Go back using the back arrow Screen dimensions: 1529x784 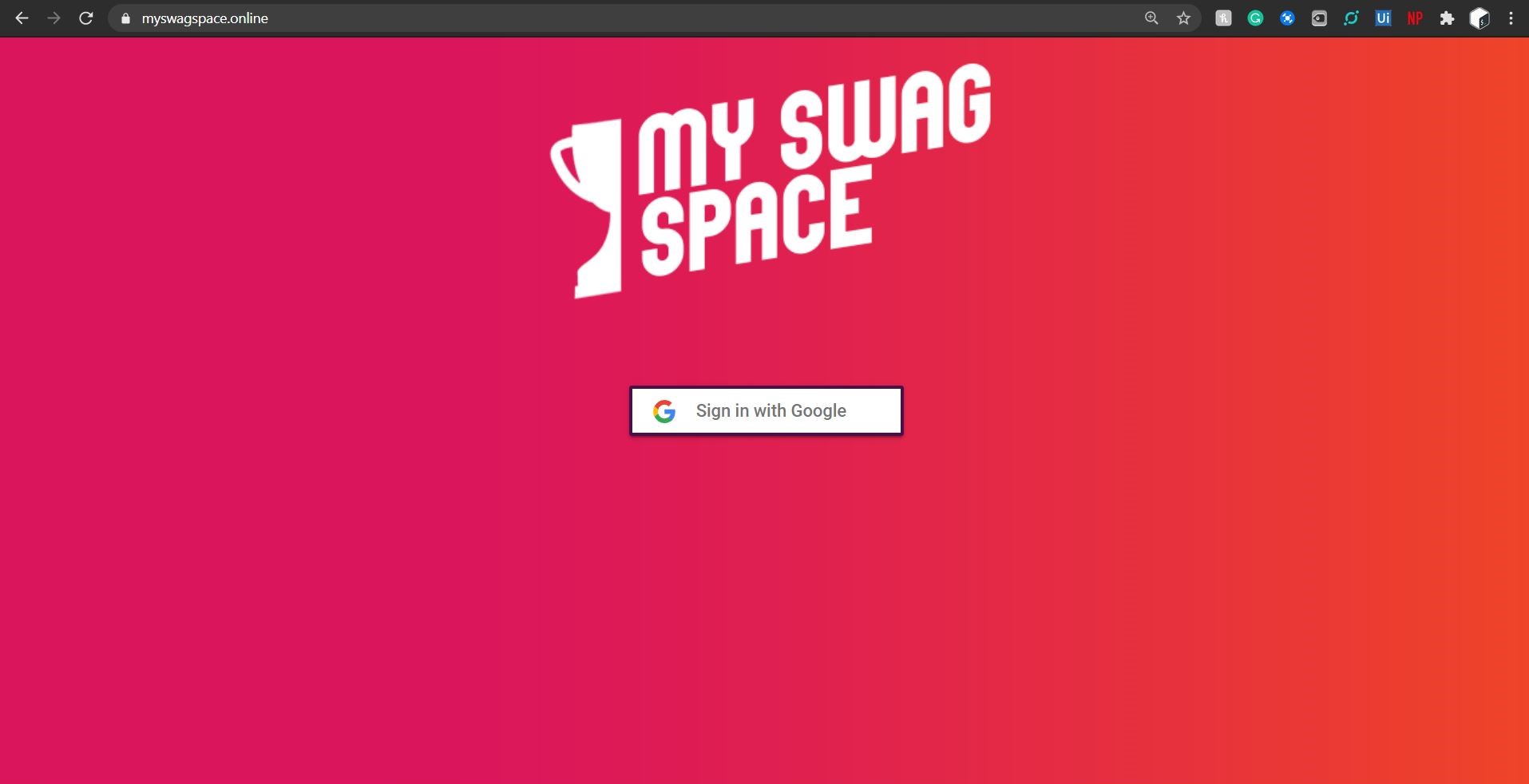click(x=21, y=18)
